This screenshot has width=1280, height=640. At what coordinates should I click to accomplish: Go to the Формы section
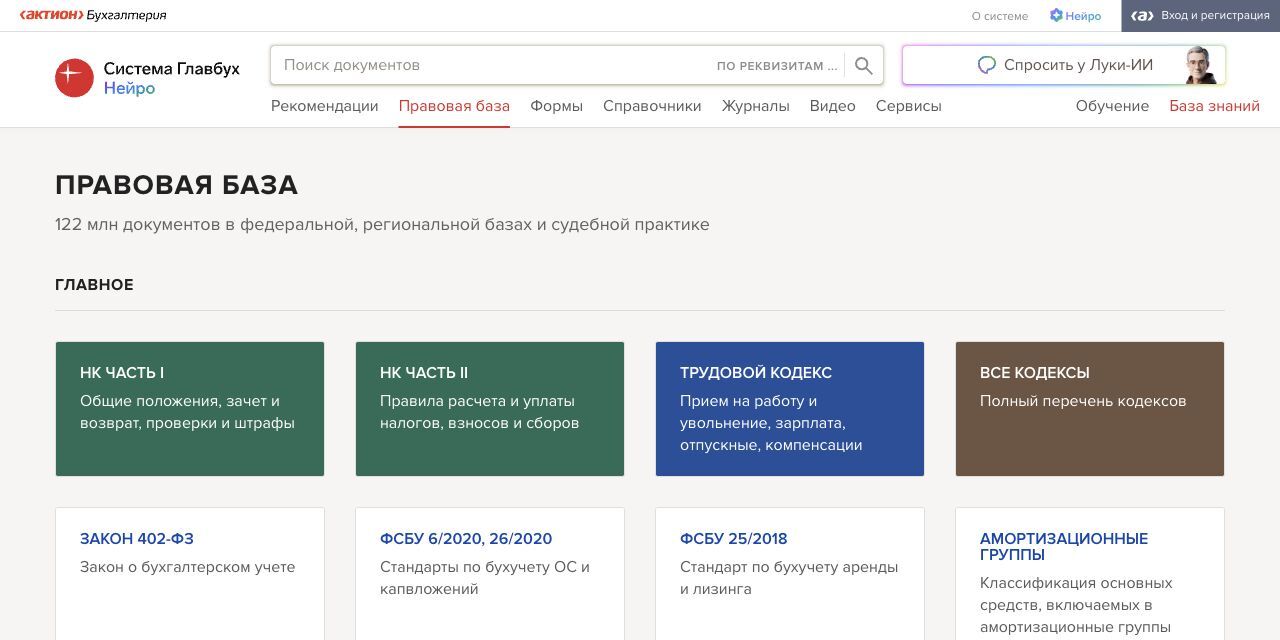coord(557,106)
